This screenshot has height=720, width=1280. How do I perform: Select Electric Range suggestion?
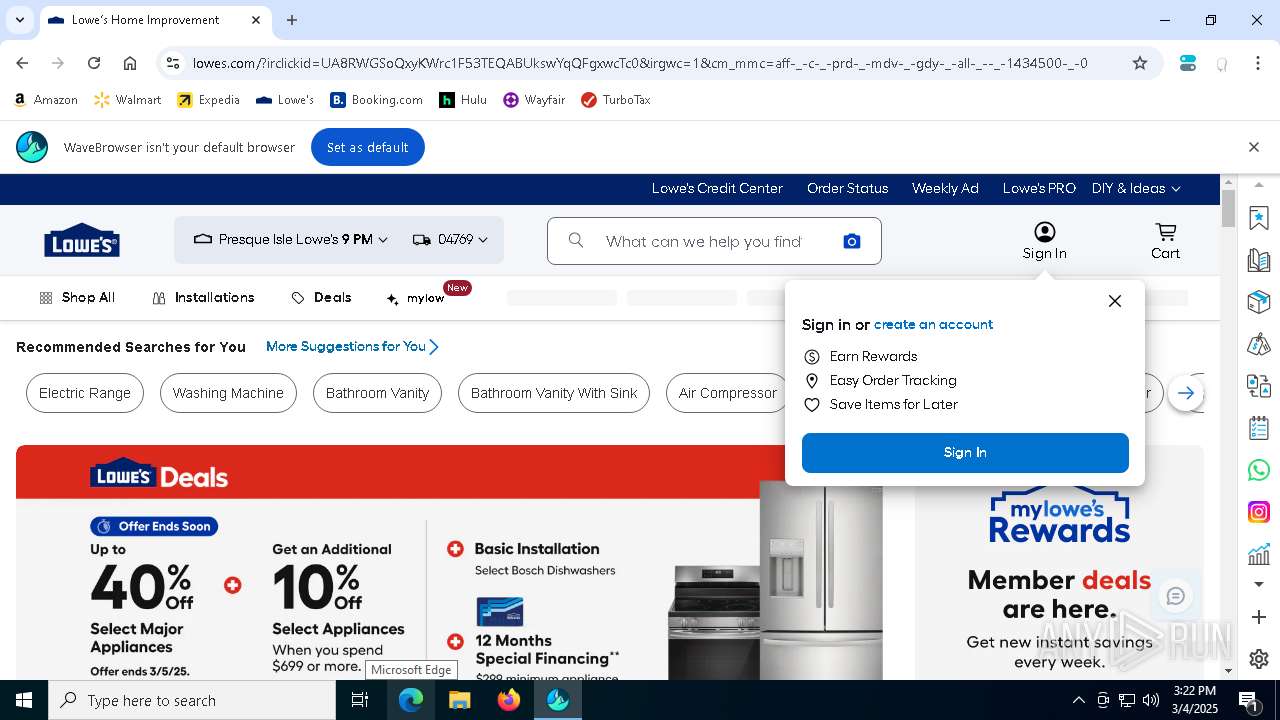pyautogui.click(x=85, y=393)
